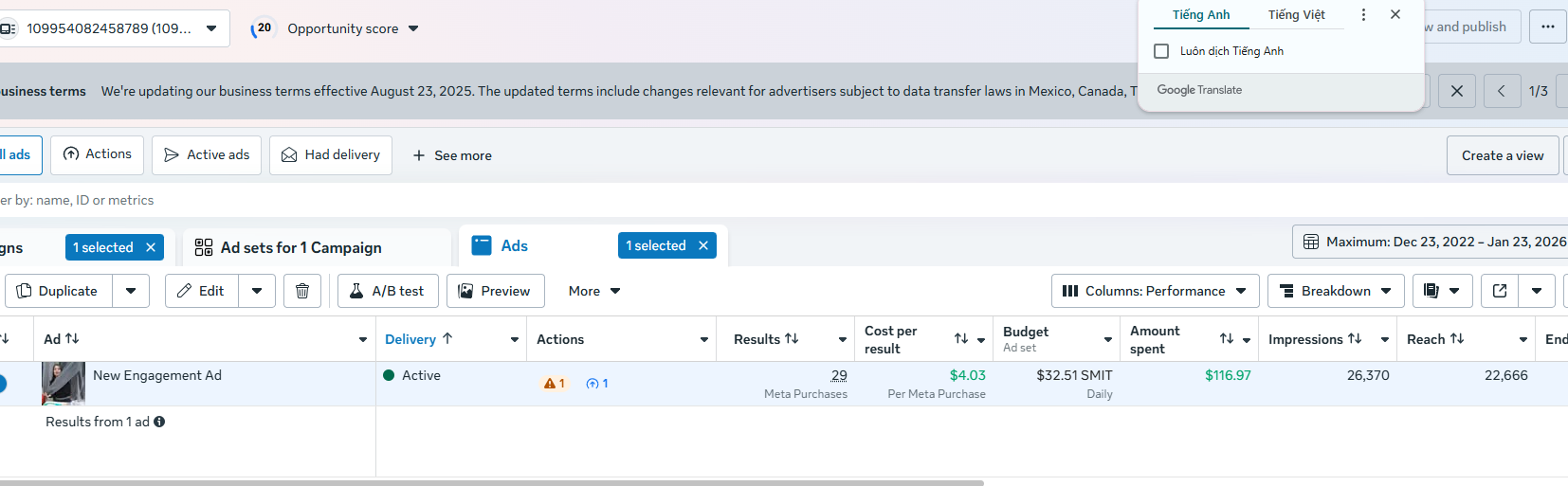Image resolution: width=1568 pixels, height=486 pixels.
Task: Clear the Ads '1 selected' filter
Action: click(x=703, y=245)
